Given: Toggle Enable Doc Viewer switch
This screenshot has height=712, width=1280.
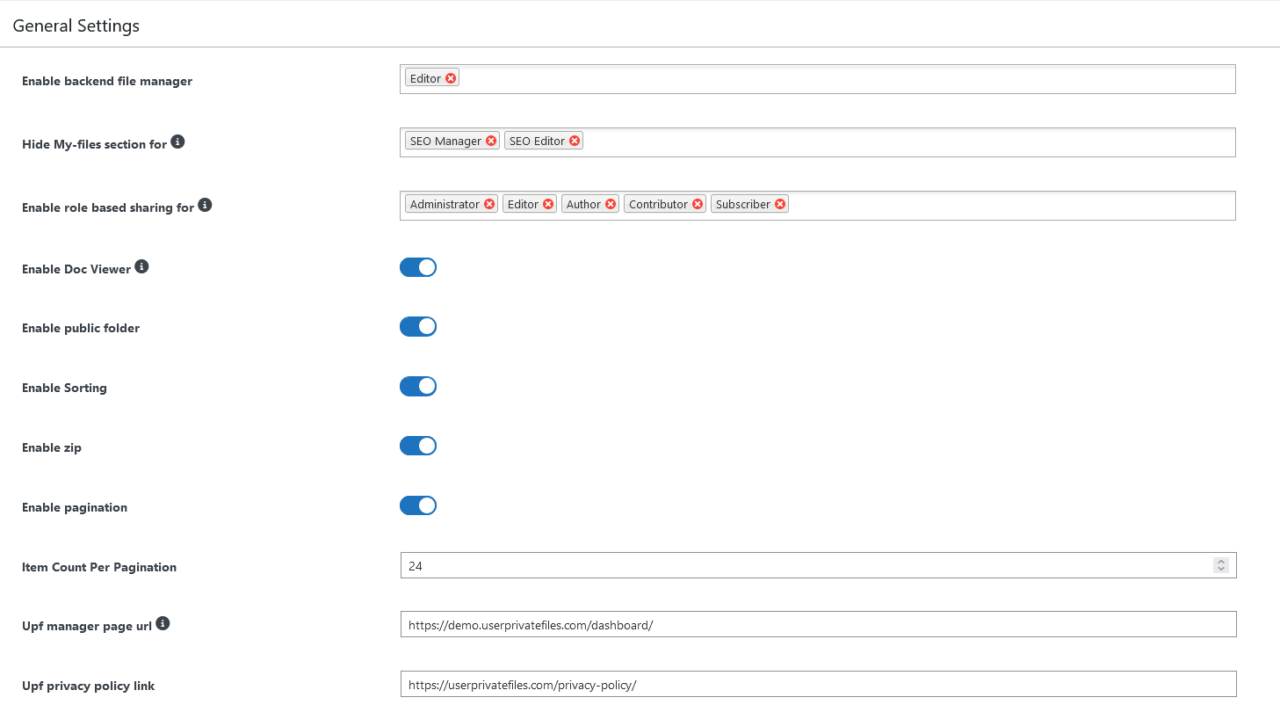Looking at the screenshot, I should point(418,267).
